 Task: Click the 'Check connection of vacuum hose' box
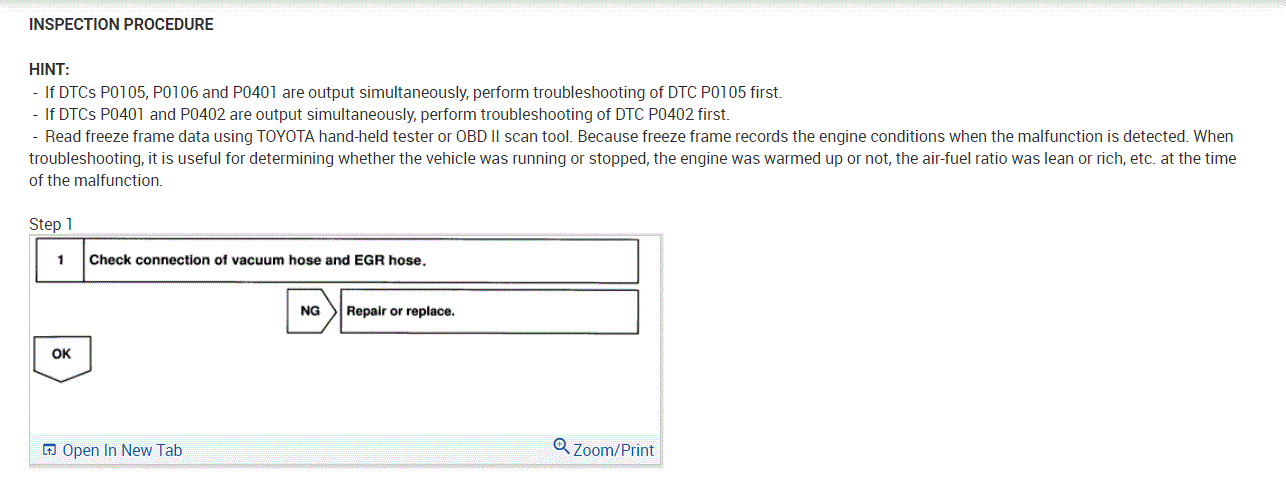tap(360, 260)
